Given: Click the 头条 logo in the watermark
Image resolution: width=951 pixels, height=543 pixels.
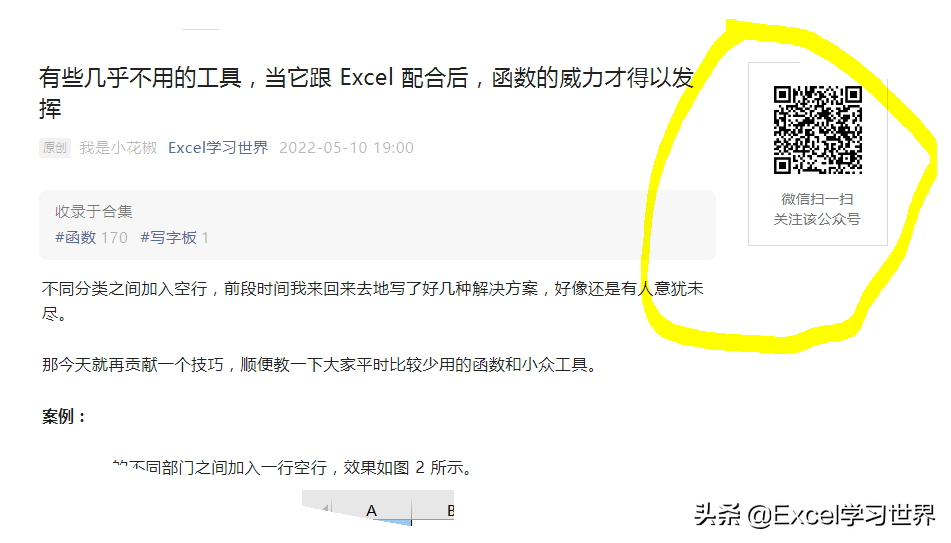Looking at the screenshot, I should point(717,514).
